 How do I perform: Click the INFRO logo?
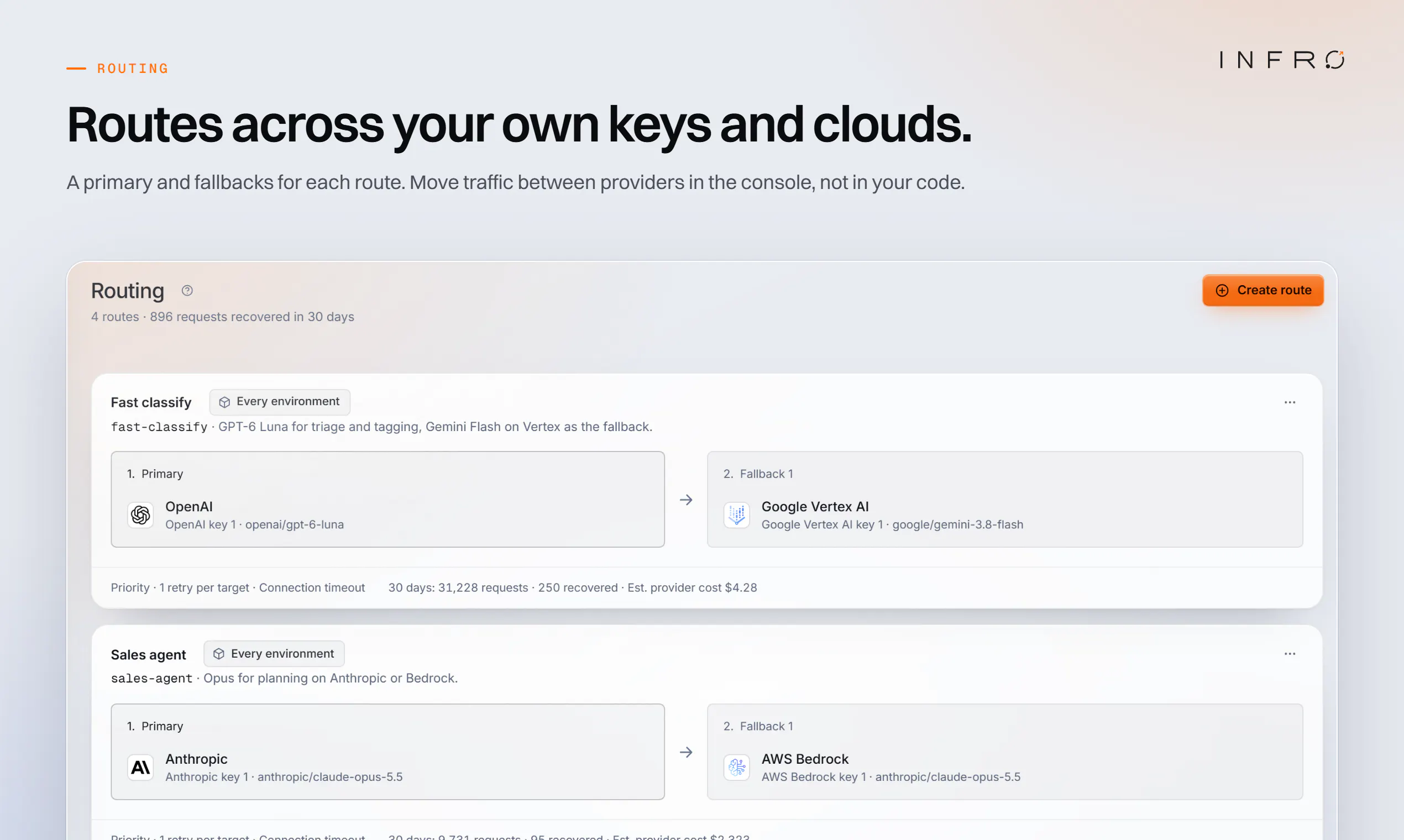pyautogui.click(x=1282, y=60)
